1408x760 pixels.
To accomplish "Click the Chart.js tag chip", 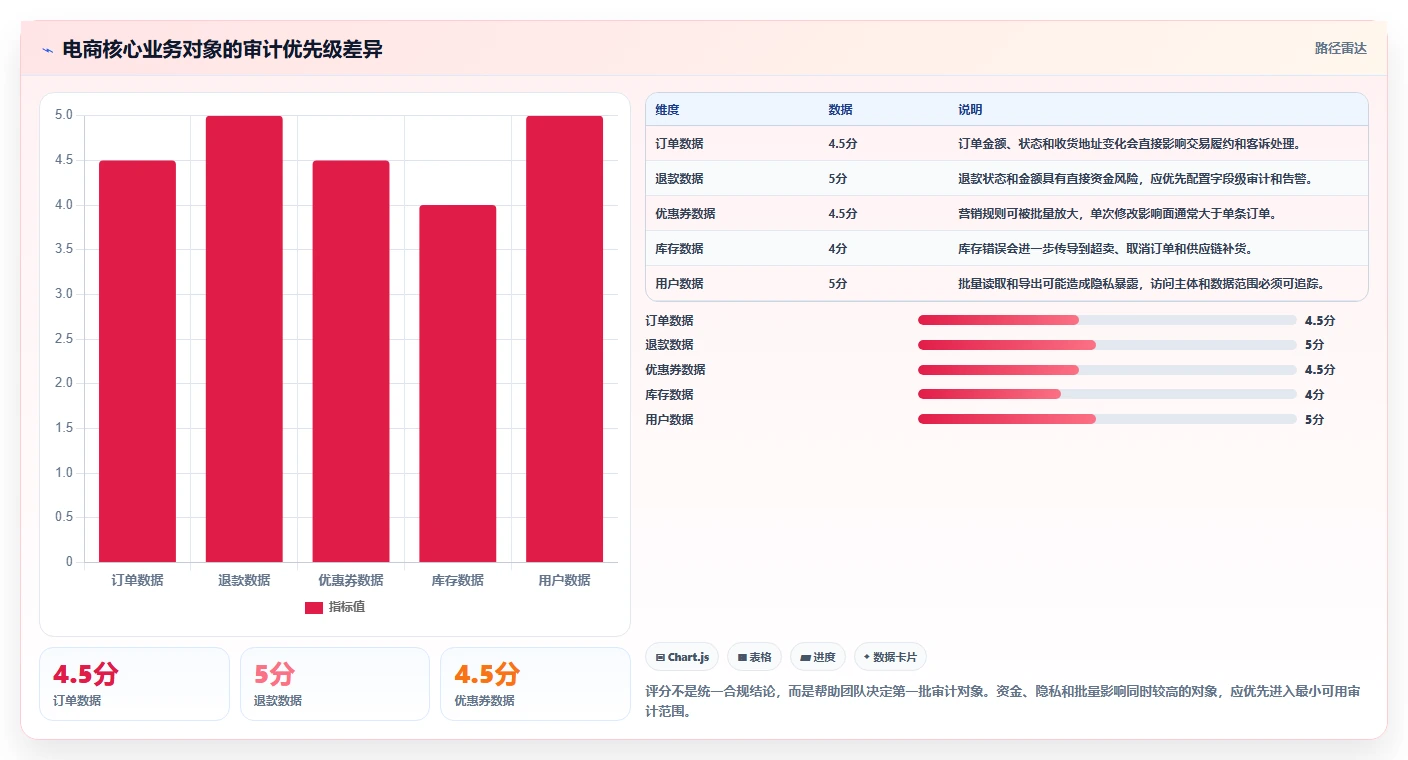I will tap(682, 657).
